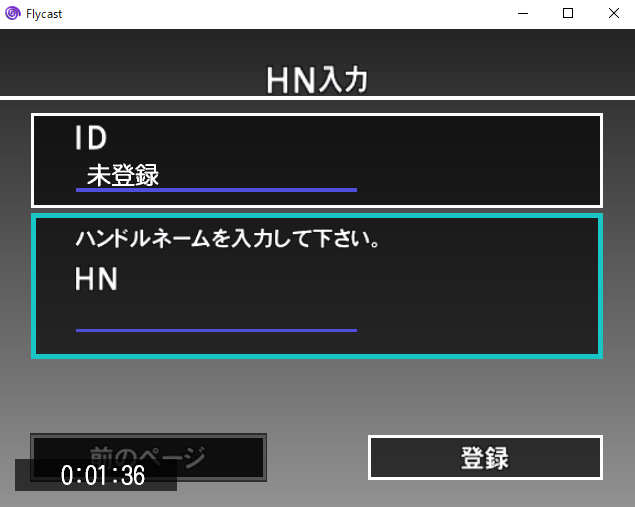The height and width of the screenshot is (507, 635).
Task: Click the 前のページ previous page button
Action: pos(148,457)
